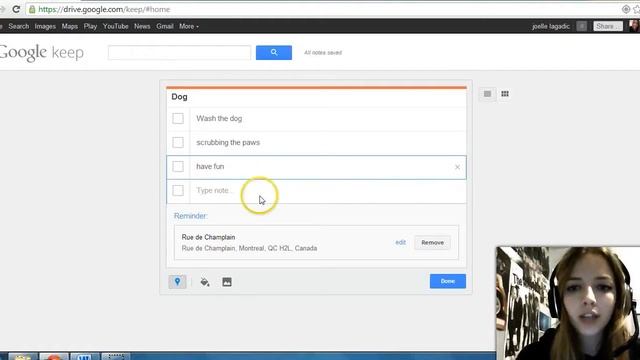Viewport: 640px width, 360px height.
Task: Check the 'scrubbing the paws' checkbox
Action: click(x=178, y=142)
